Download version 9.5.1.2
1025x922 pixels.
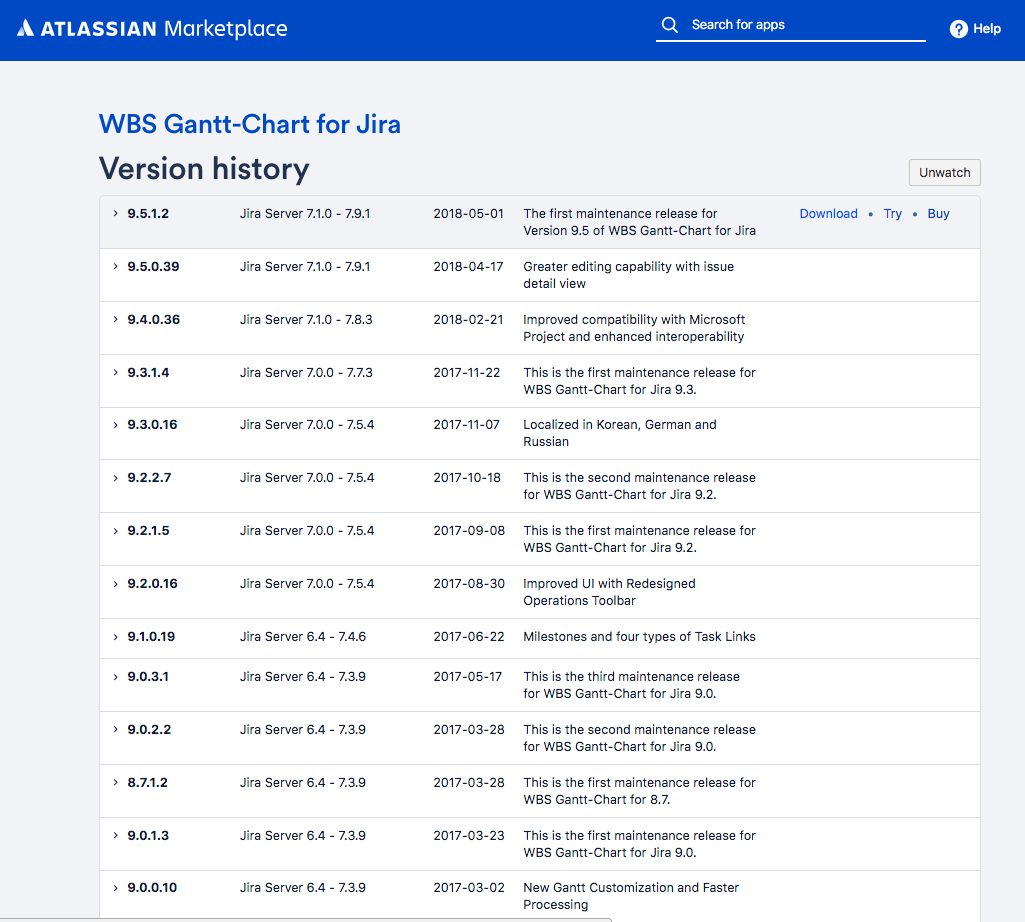828,214
